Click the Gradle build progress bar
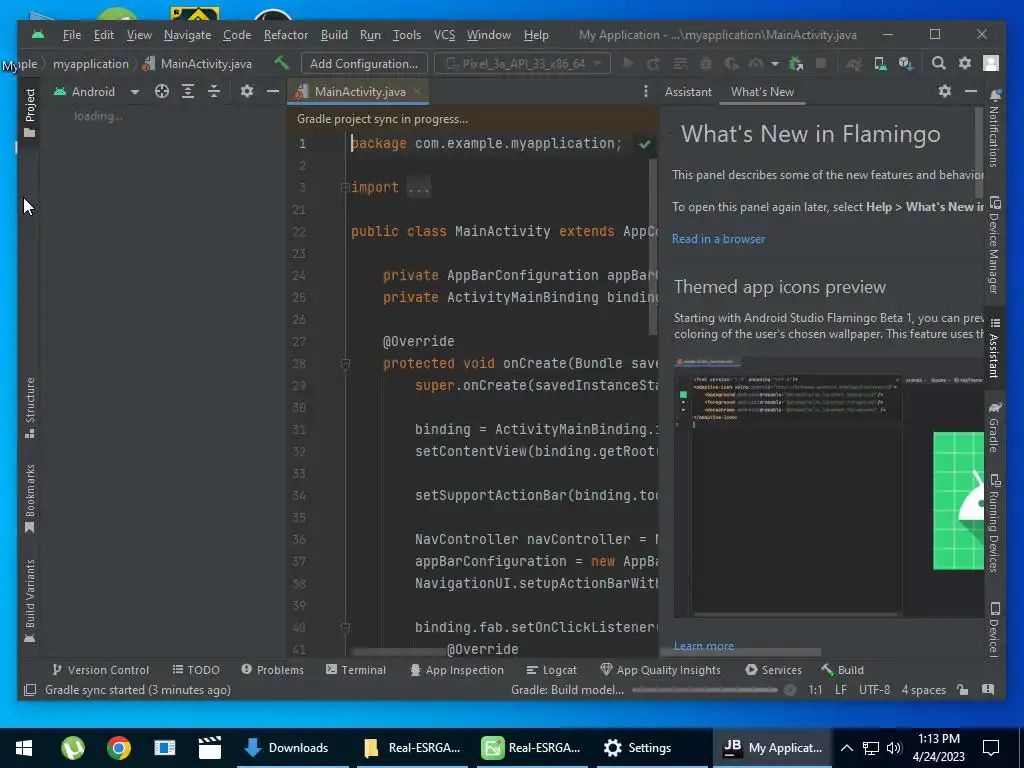This screenshot has width=1024, height=768. (x=705, y=690)
